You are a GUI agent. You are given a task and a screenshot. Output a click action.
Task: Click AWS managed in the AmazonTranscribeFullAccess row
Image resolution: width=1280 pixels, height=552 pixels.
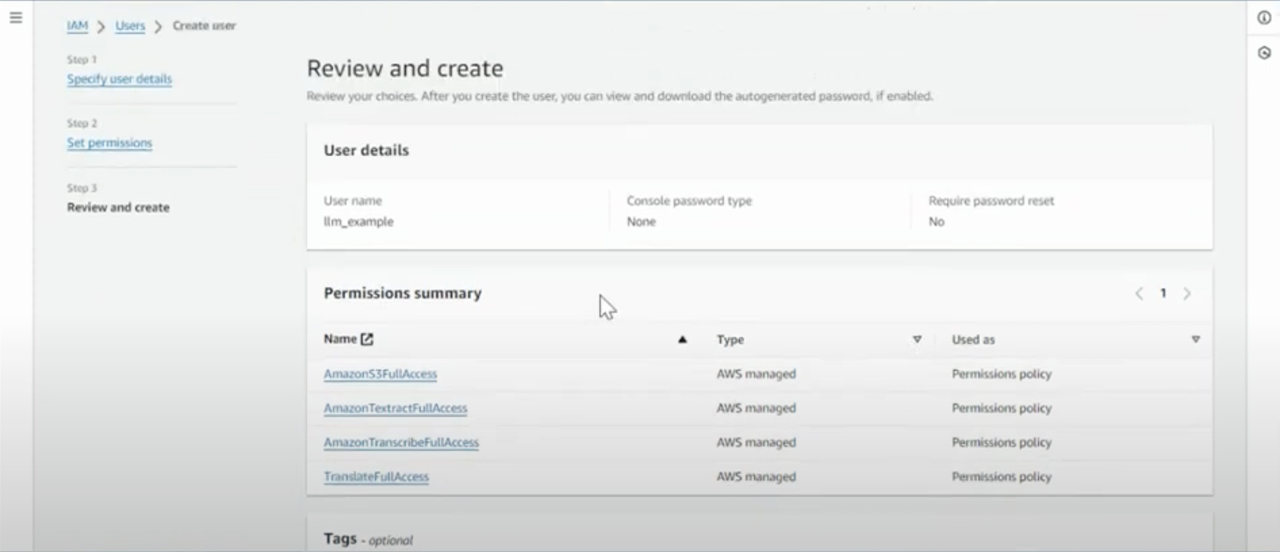pyautogui.click(x=756, y=442)
